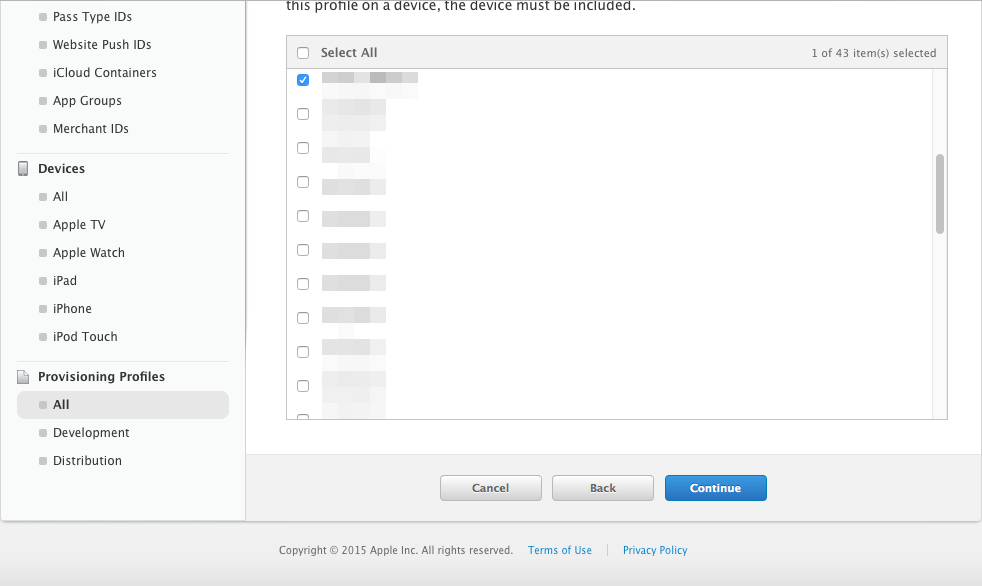
Task: Show Apple TV devices
Action: coord(79,225)
